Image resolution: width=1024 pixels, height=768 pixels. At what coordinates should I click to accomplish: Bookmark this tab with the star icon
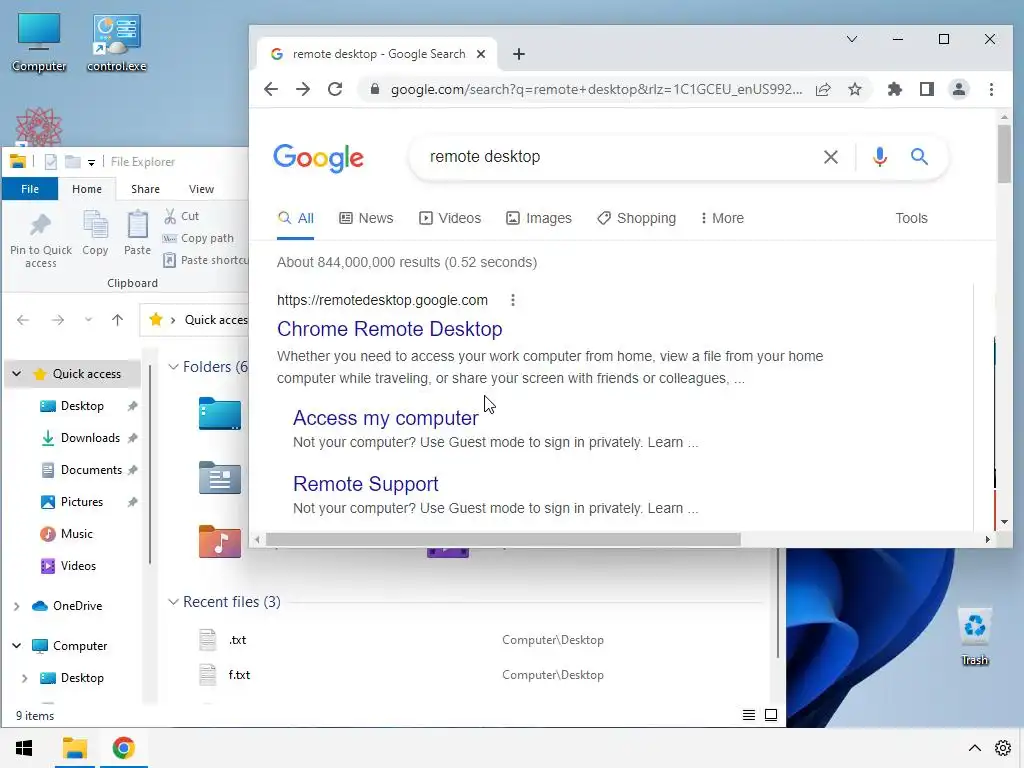[x=855, y=89]
